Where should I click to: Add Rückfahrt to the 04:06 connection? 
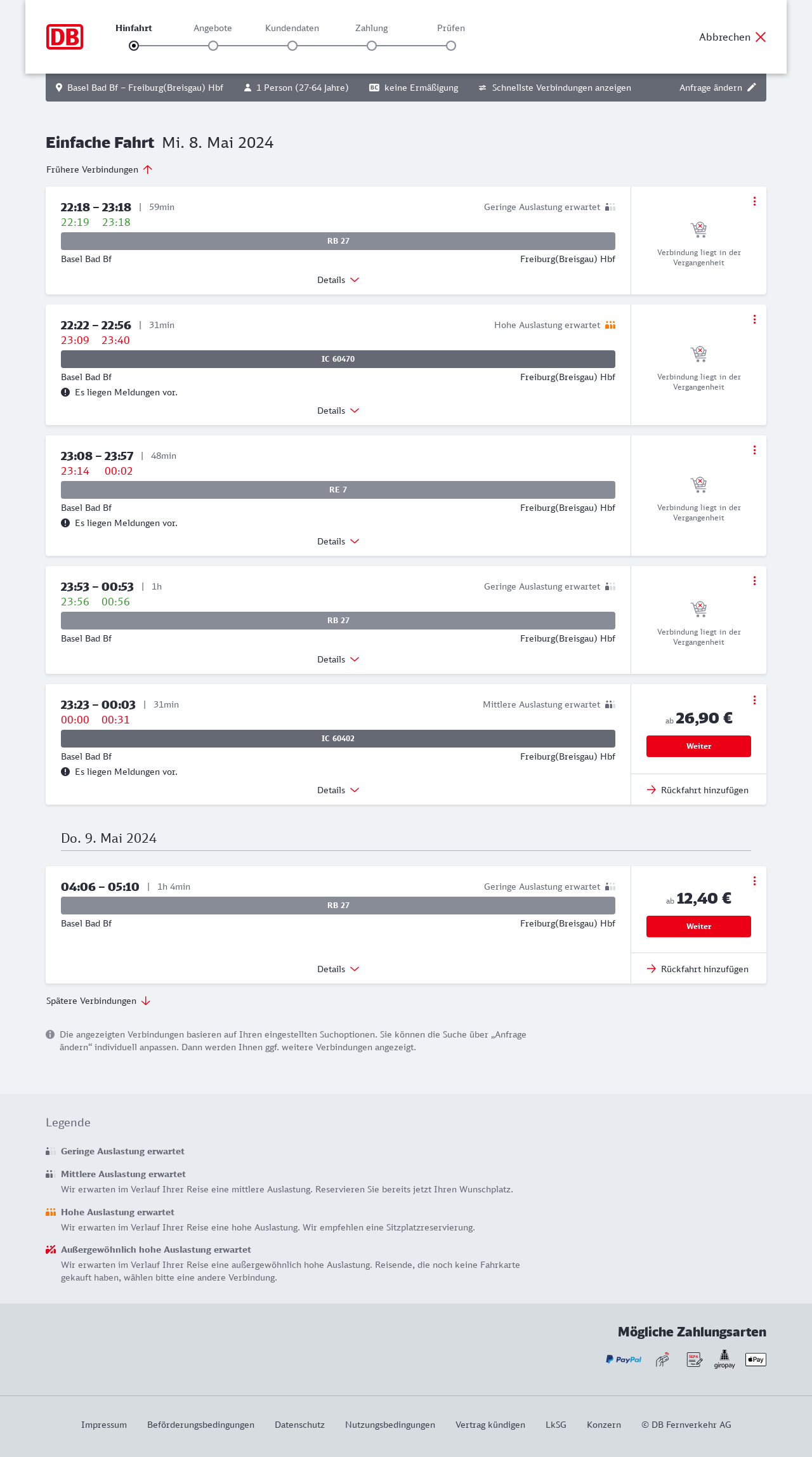[x=698, y=969]
